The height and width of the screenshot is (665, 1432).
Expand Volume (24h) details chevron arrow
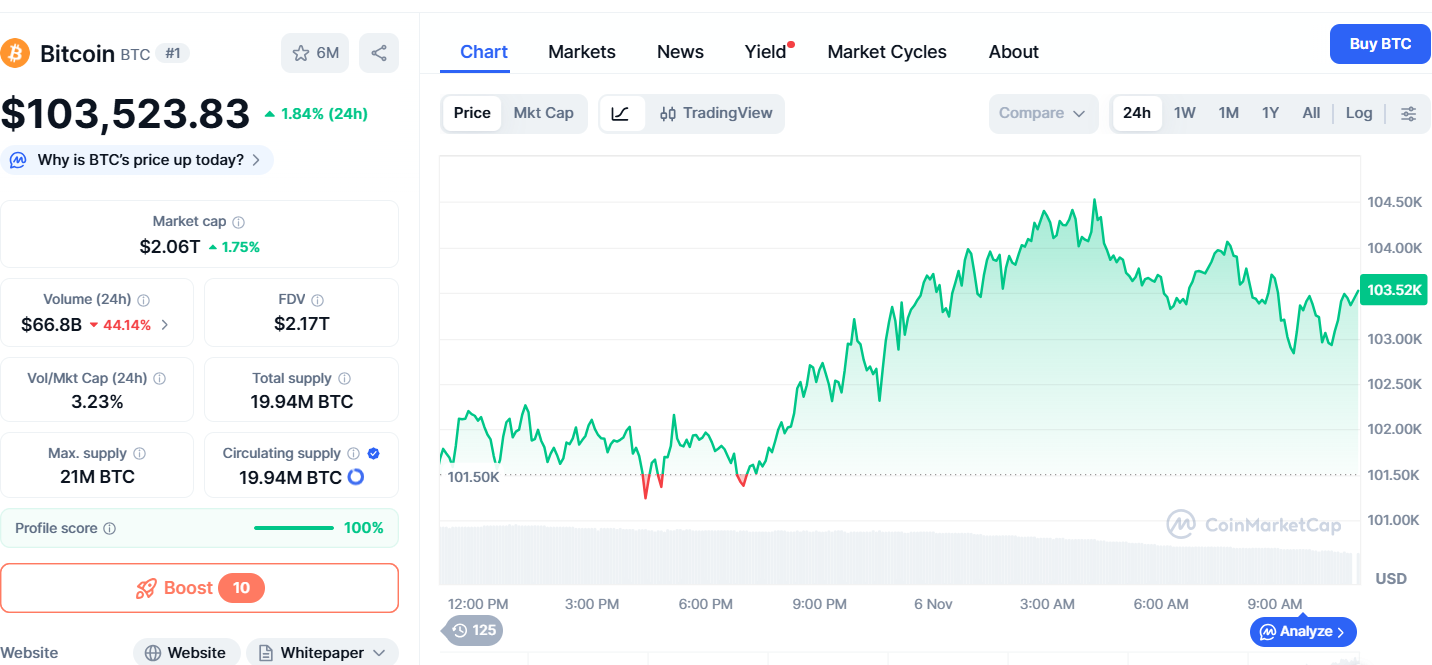[165, 325]
